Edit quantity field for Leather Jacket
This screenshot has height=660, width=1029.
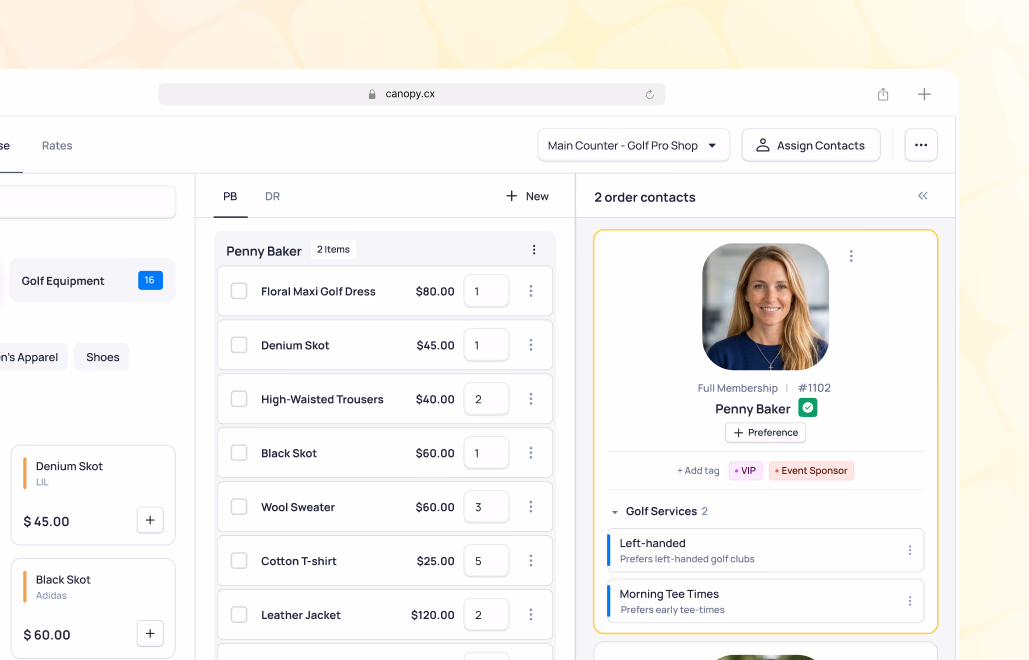click(x=486, y=615)
